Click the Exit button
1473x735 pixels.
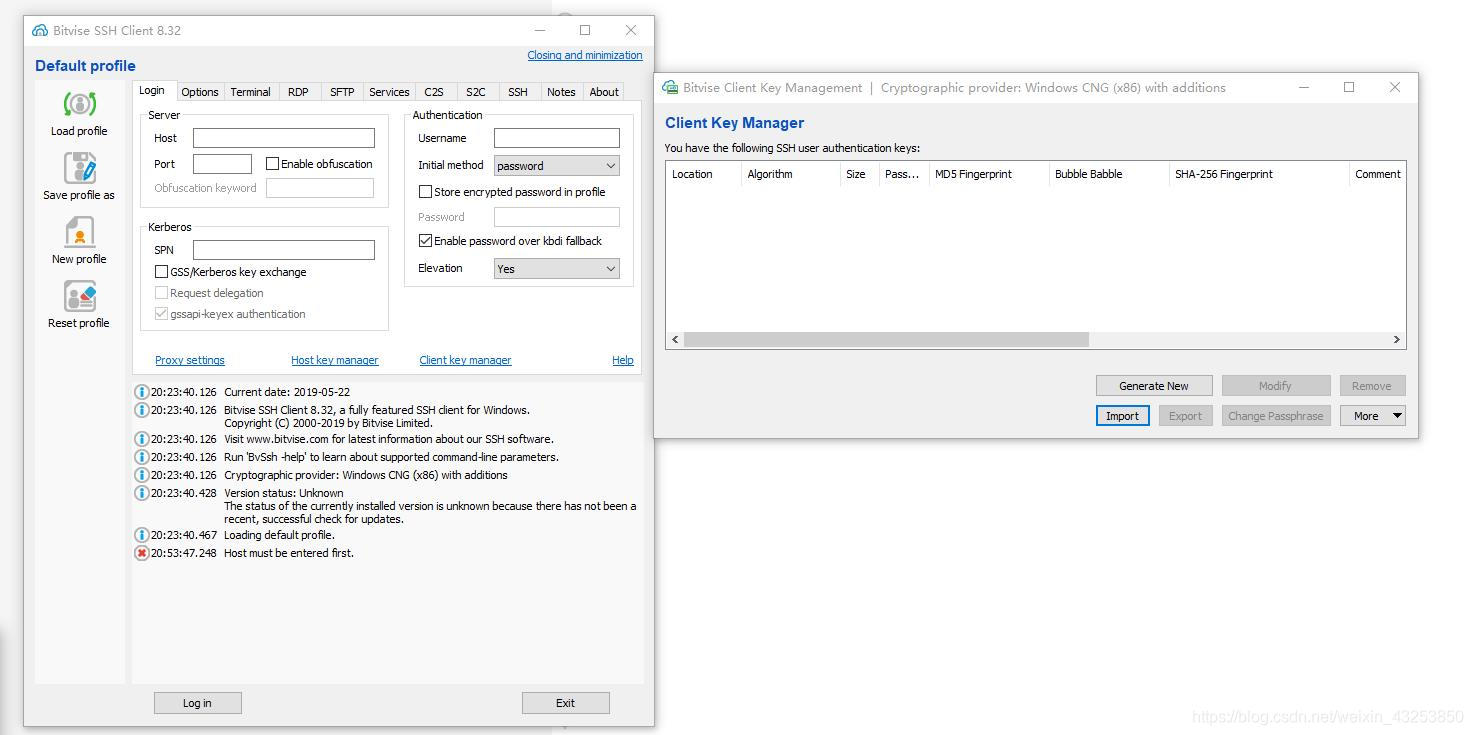[565, 703]
